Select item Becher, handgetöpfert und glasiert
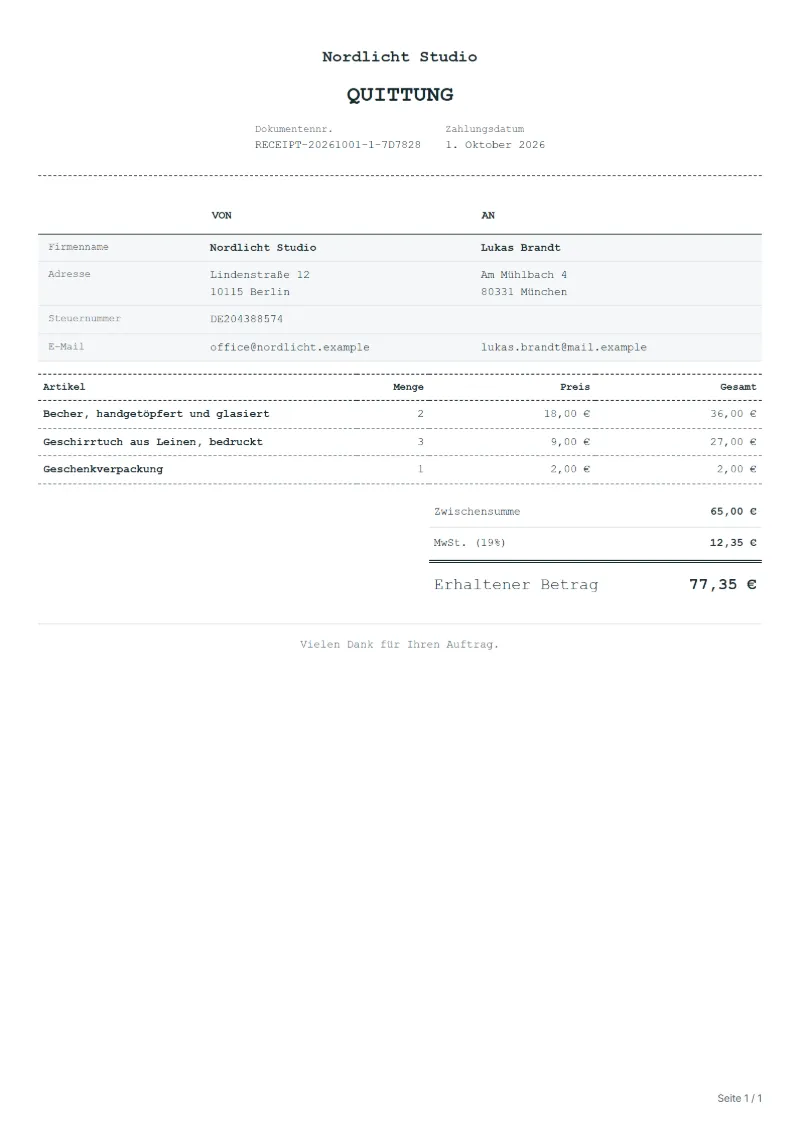This screenshot has width=800, height=1131. click(x=157, y=414)
